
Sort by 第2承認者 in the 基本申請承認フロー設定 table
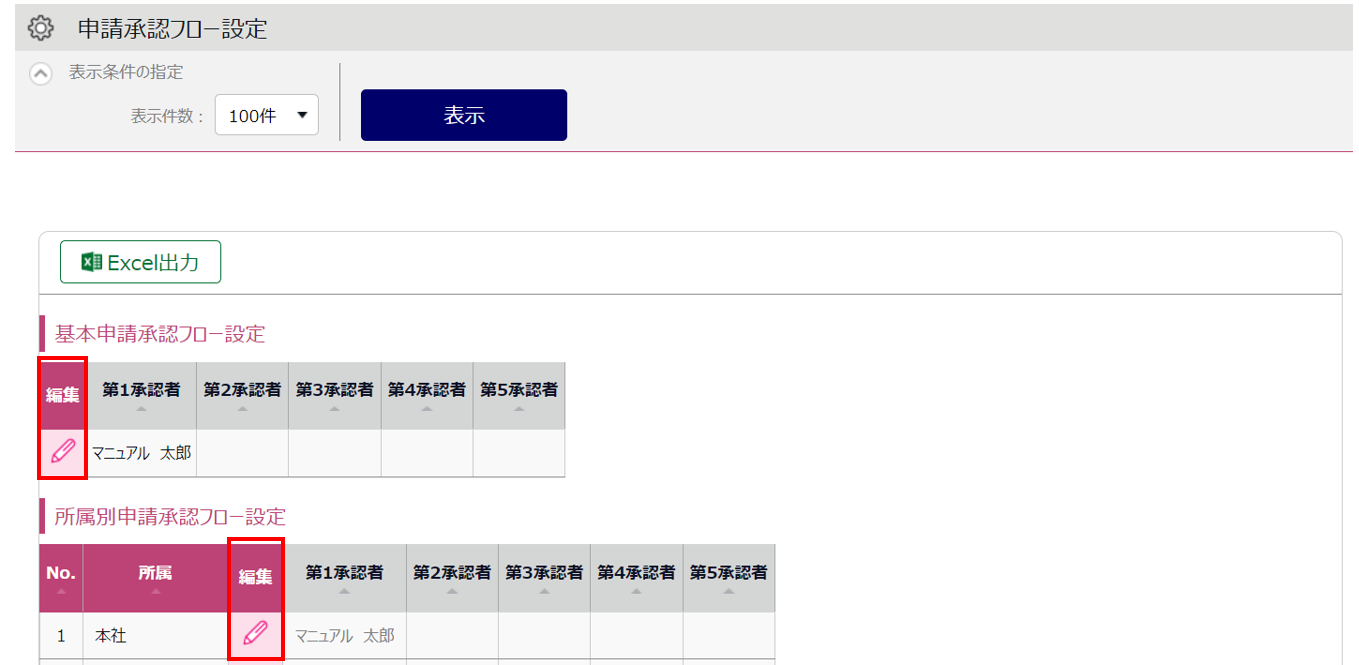tap(243, 396)
